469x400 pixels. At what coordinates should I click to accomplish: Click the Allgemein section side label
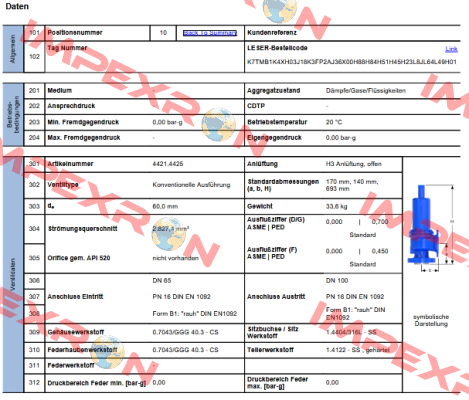click(13, 49)
